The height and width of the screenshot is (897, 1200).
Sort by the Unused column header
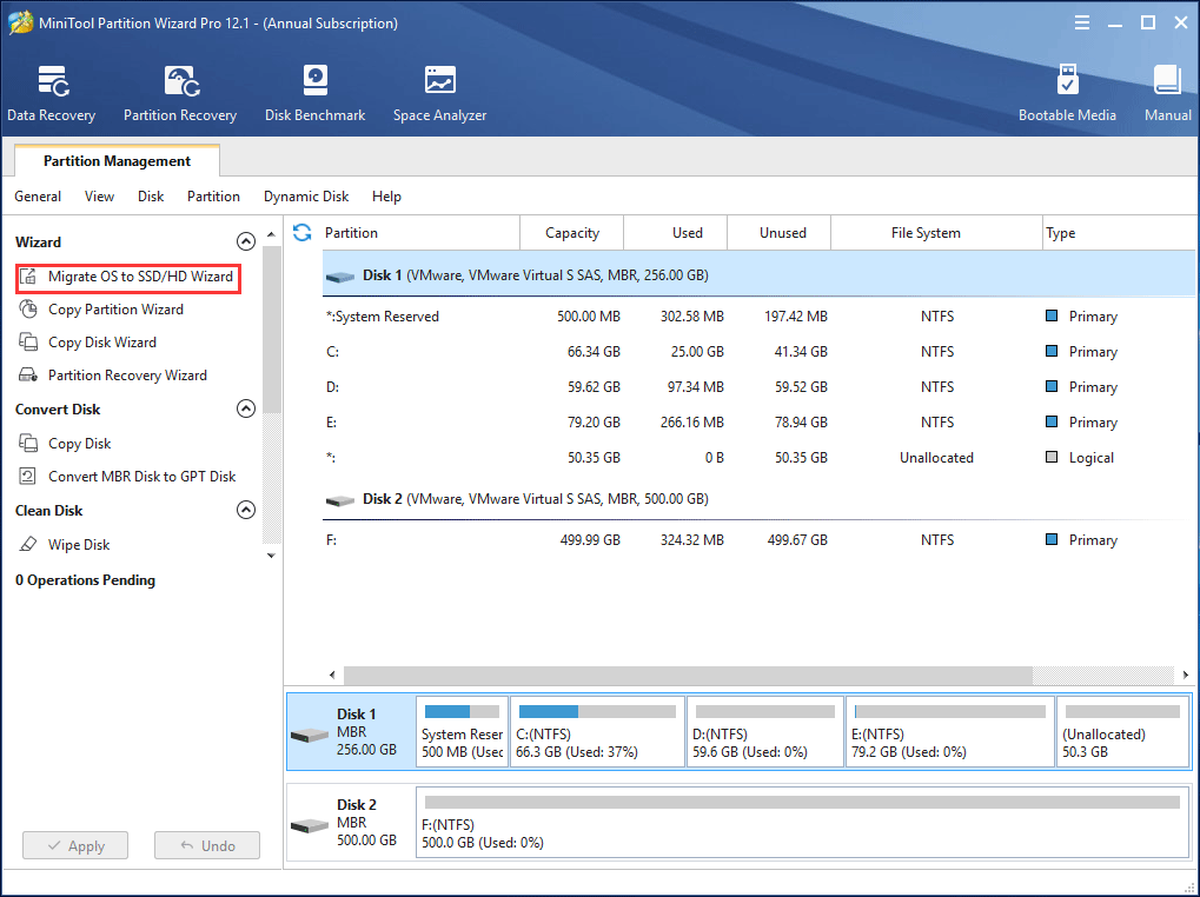pyautogui.click(x=778, y=233)
